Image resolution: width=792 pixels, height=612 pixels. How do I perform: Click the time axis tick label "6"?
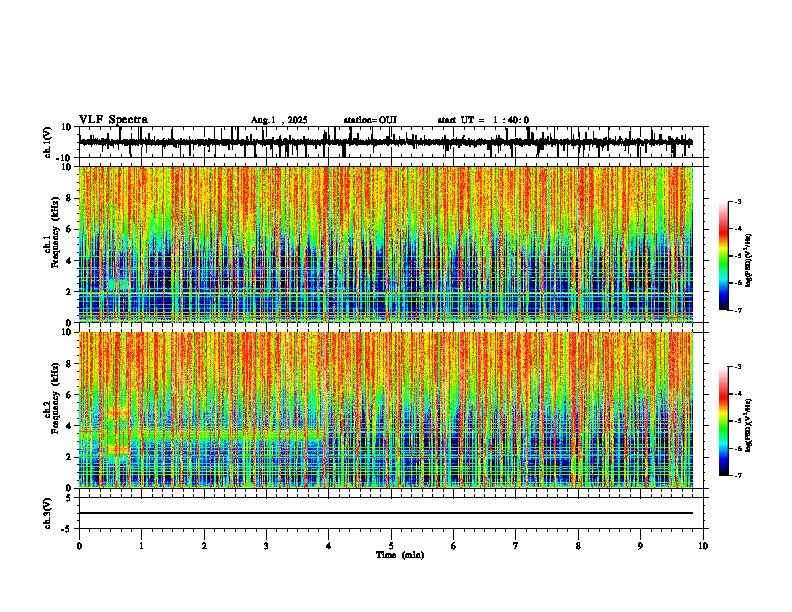coord(453,546)
